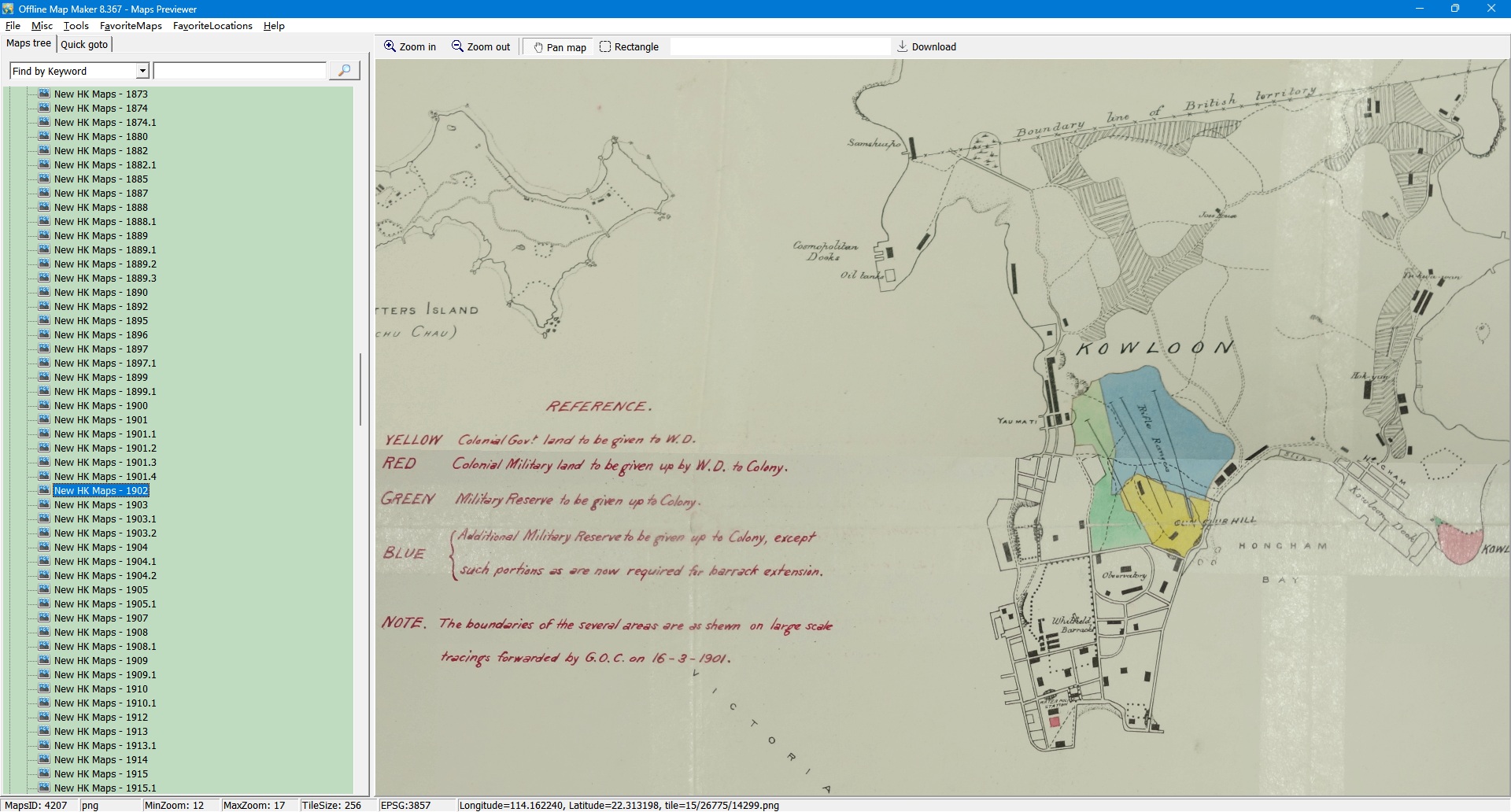Switch to the Maps tree tab

pos(28,43)
